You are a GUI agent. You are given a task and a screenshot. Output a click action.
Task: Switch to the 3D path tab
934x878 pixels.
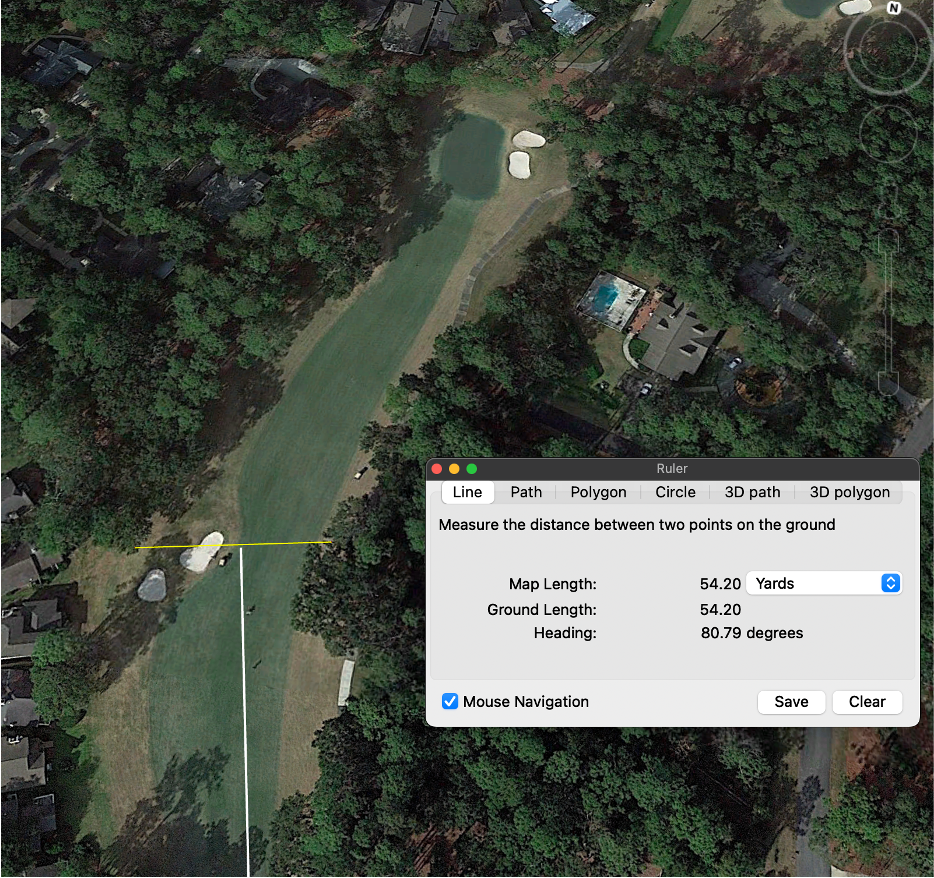[x=752, y=492]
